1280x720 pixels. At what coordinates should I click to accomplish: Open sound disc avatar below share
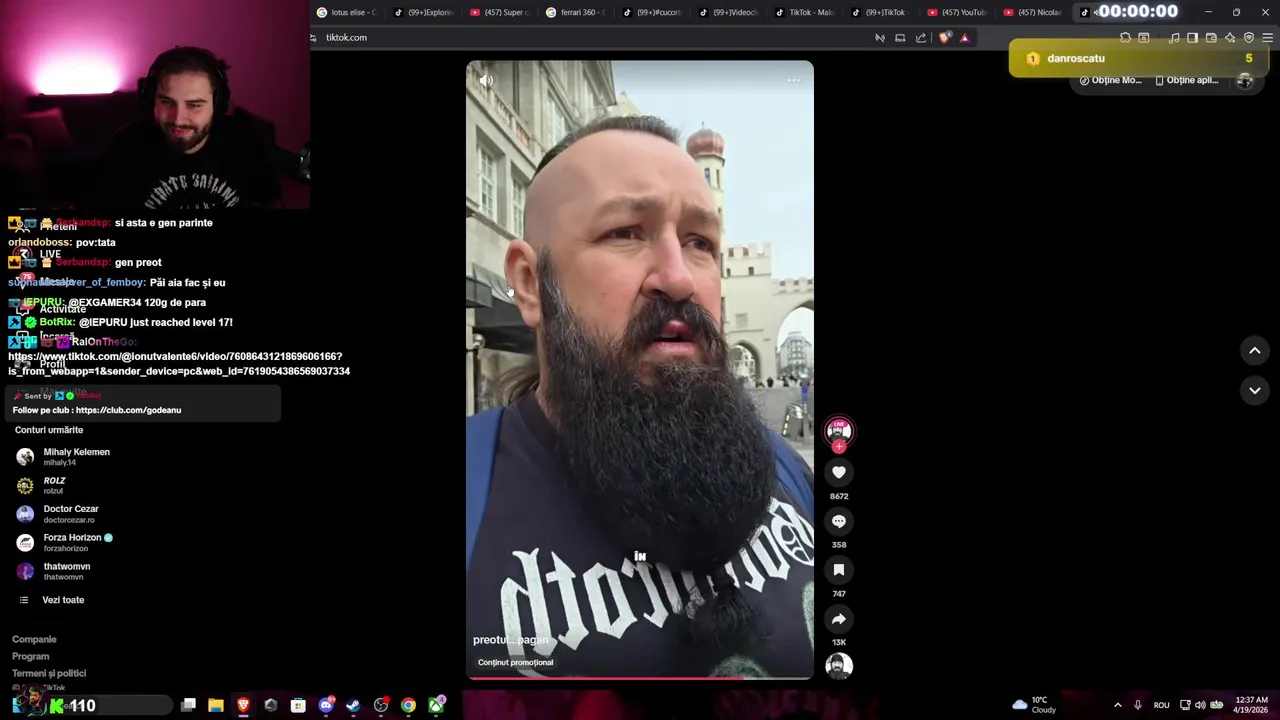click(839, 665)
